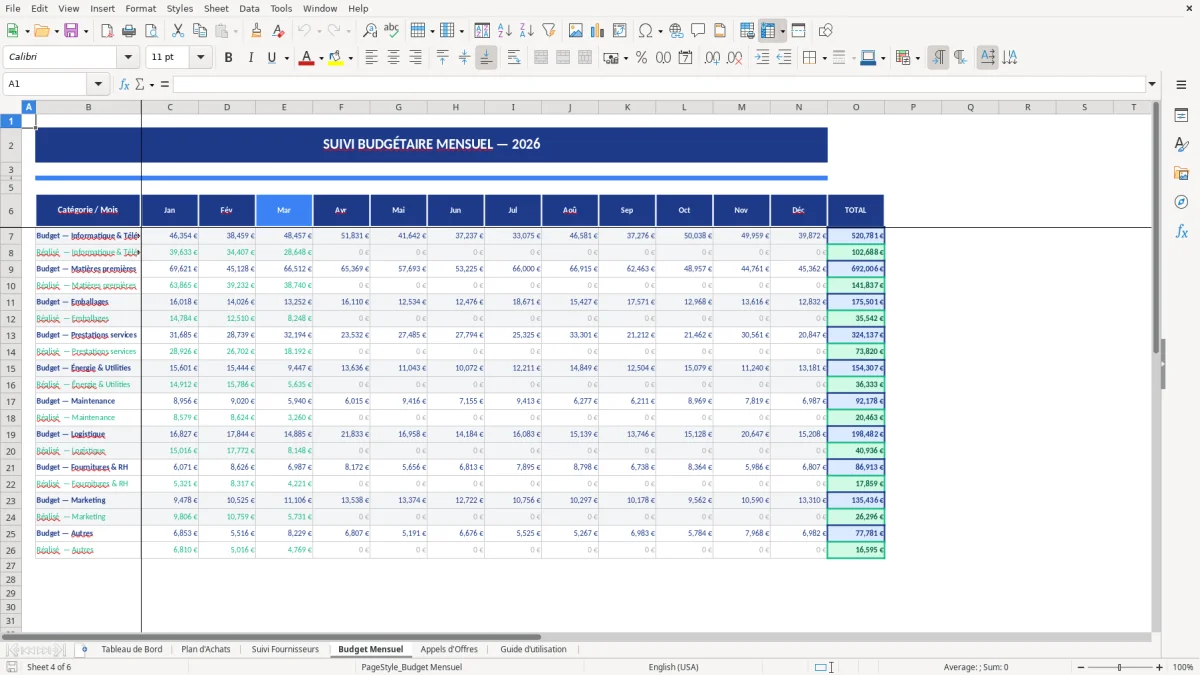Toggle Italic formatting

coord(250,58)
